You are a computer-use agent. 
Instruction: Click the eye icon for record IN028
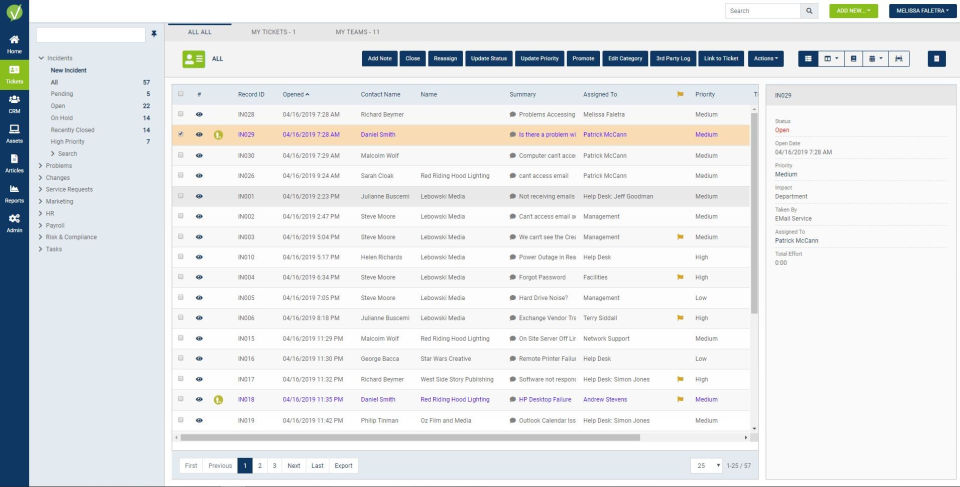coord(199,116)
